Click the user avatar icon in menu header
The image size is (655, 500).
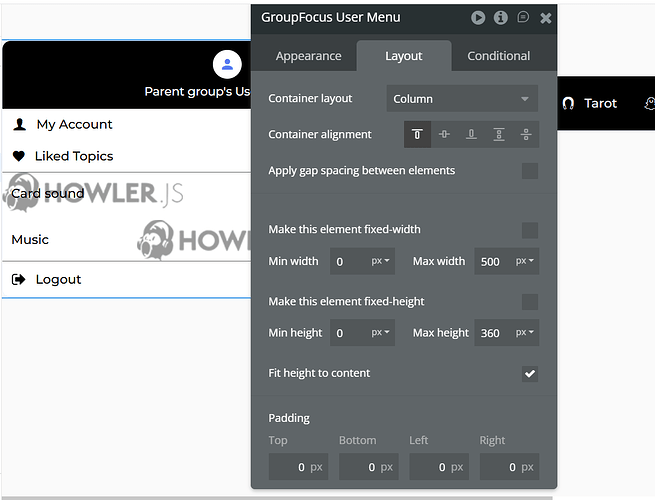coord(227,64)
